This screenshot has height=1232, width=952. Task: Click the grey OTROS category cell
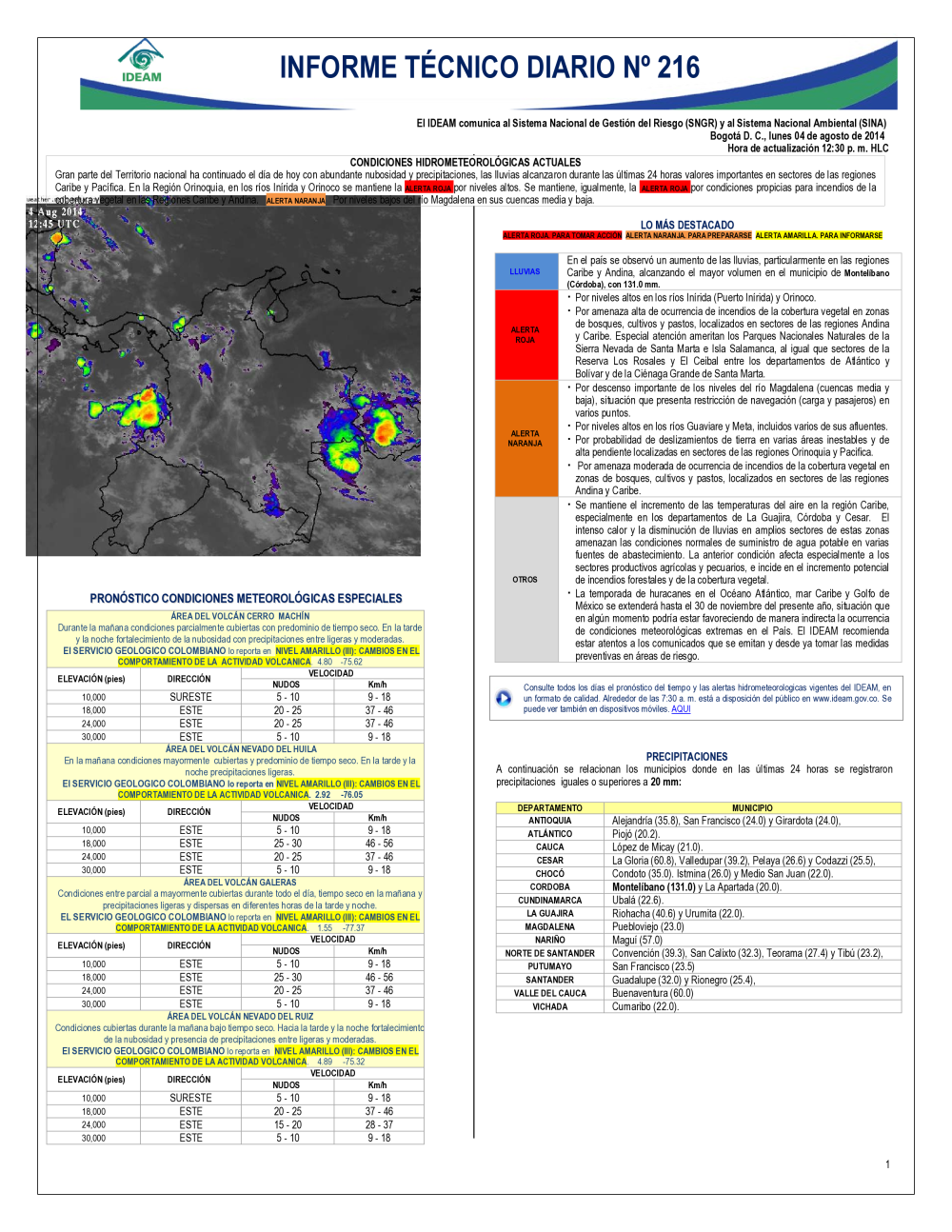(x=525, y=579)
